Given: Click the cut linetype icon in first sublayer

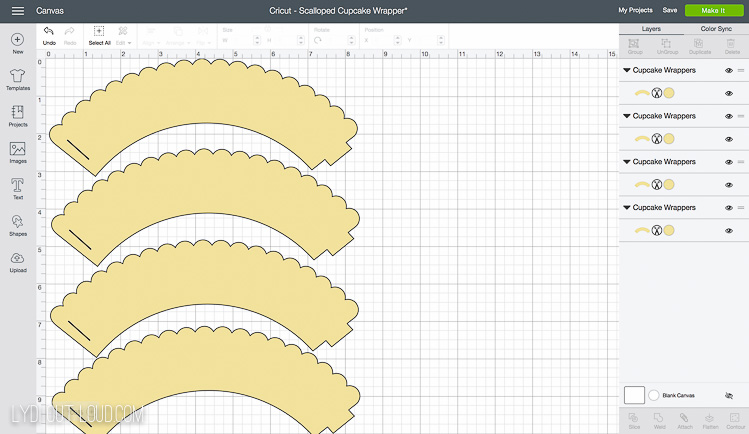Looking at the screenshot, I should click(x=657, y=93).
